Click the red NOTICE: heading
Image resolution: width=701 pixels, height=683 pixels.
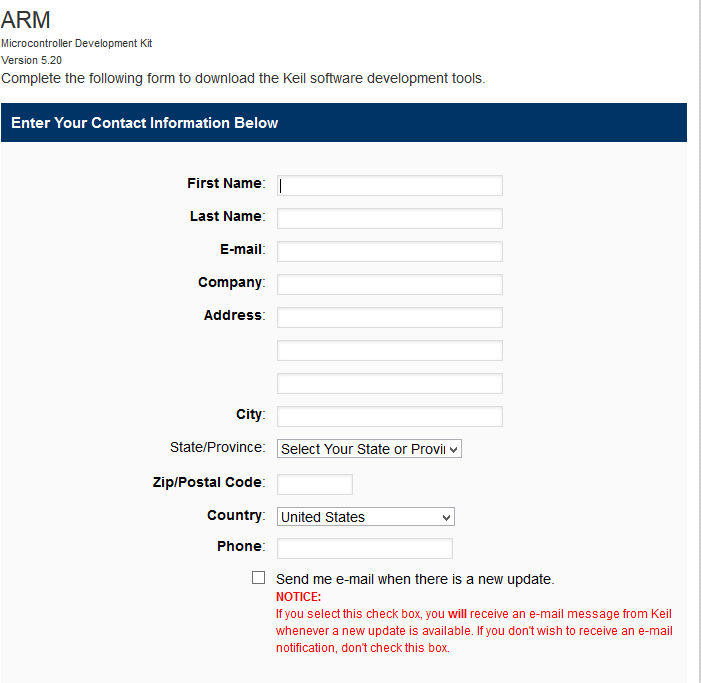[x=298, y=597]
